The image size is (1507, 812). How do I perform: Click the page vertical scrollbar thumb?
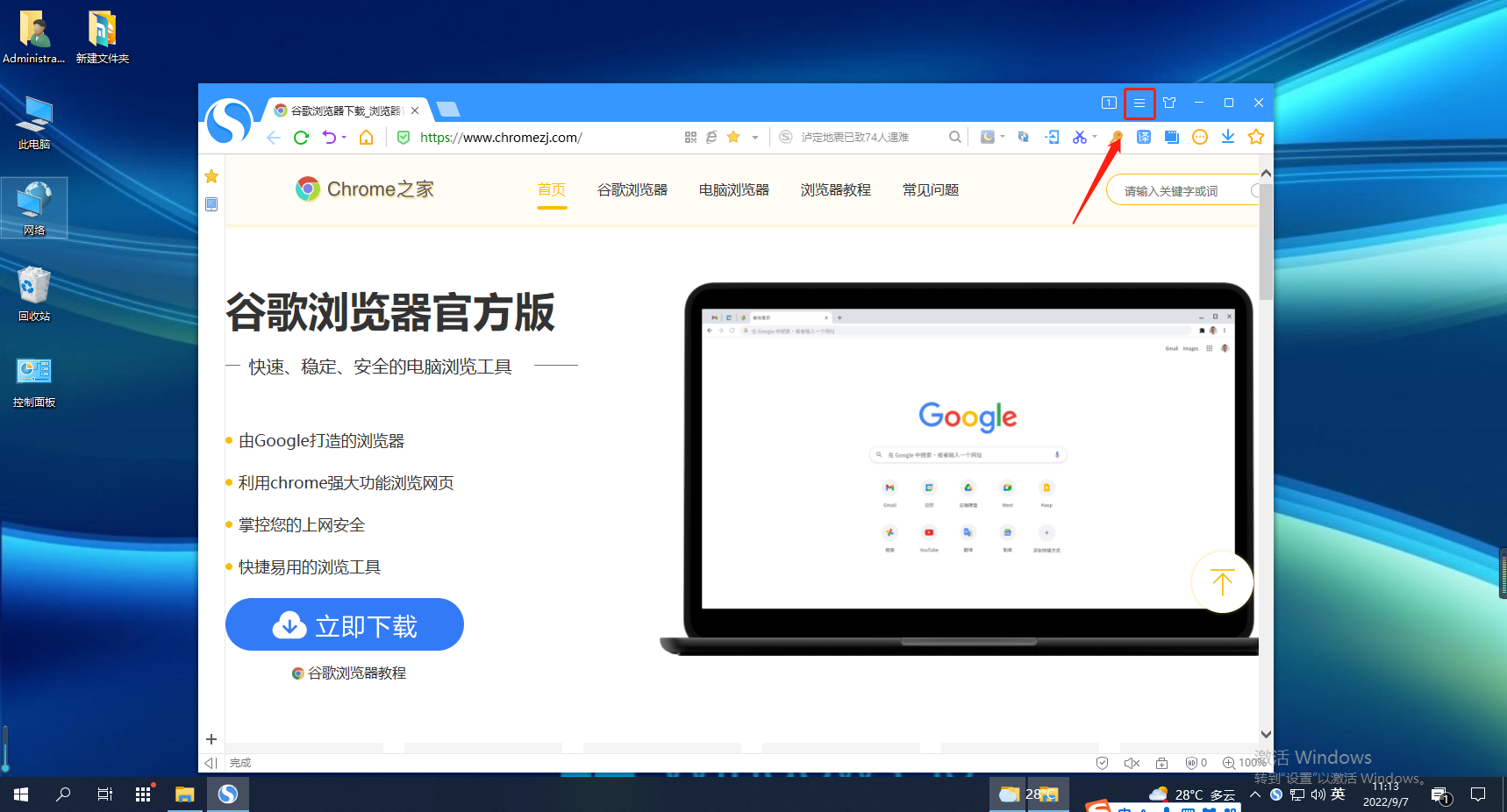coord(1266,241)
